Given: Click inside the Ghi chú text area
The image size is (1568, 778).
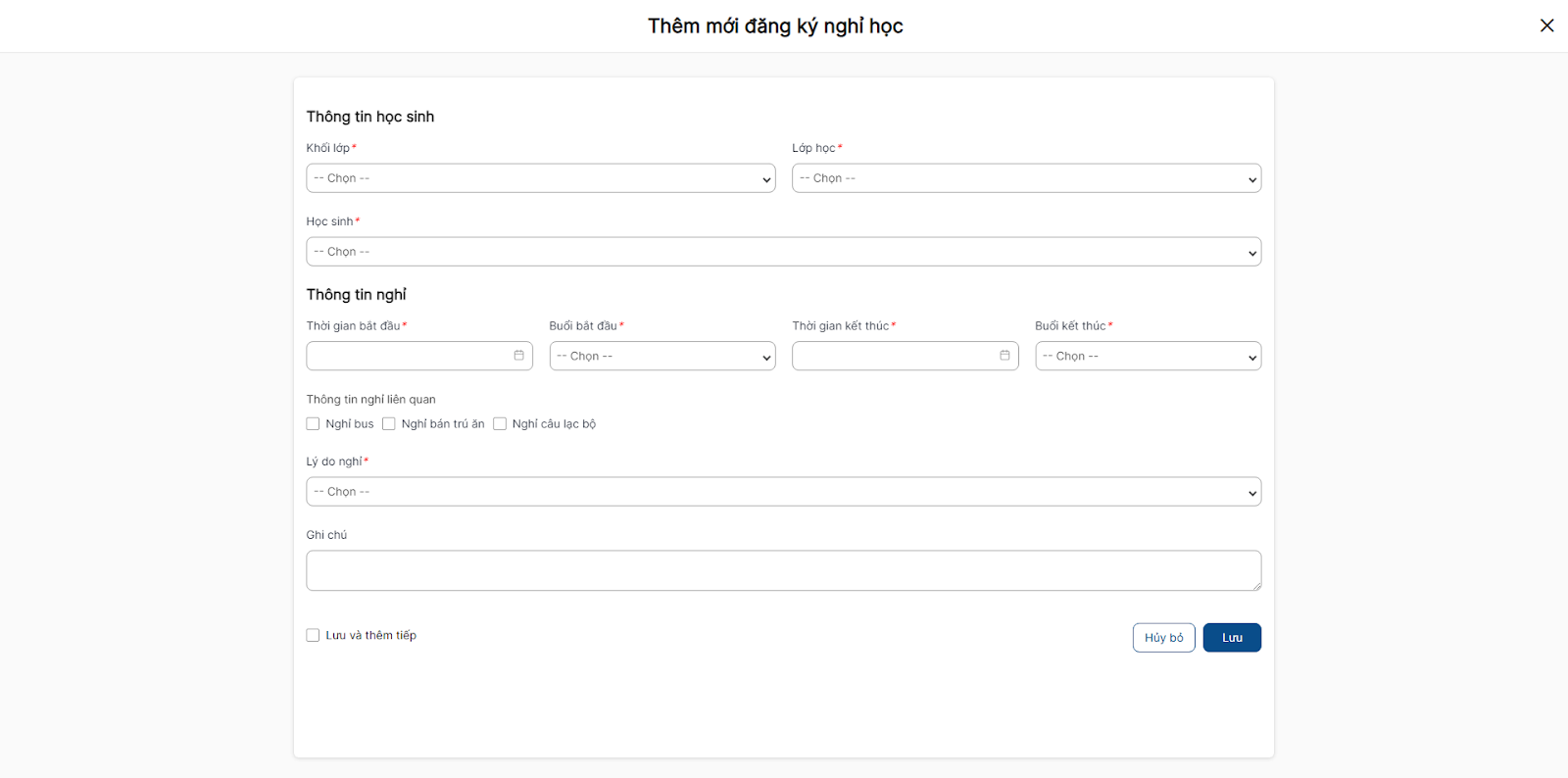Looking at the screenshot, I should (x=782, y=570).
